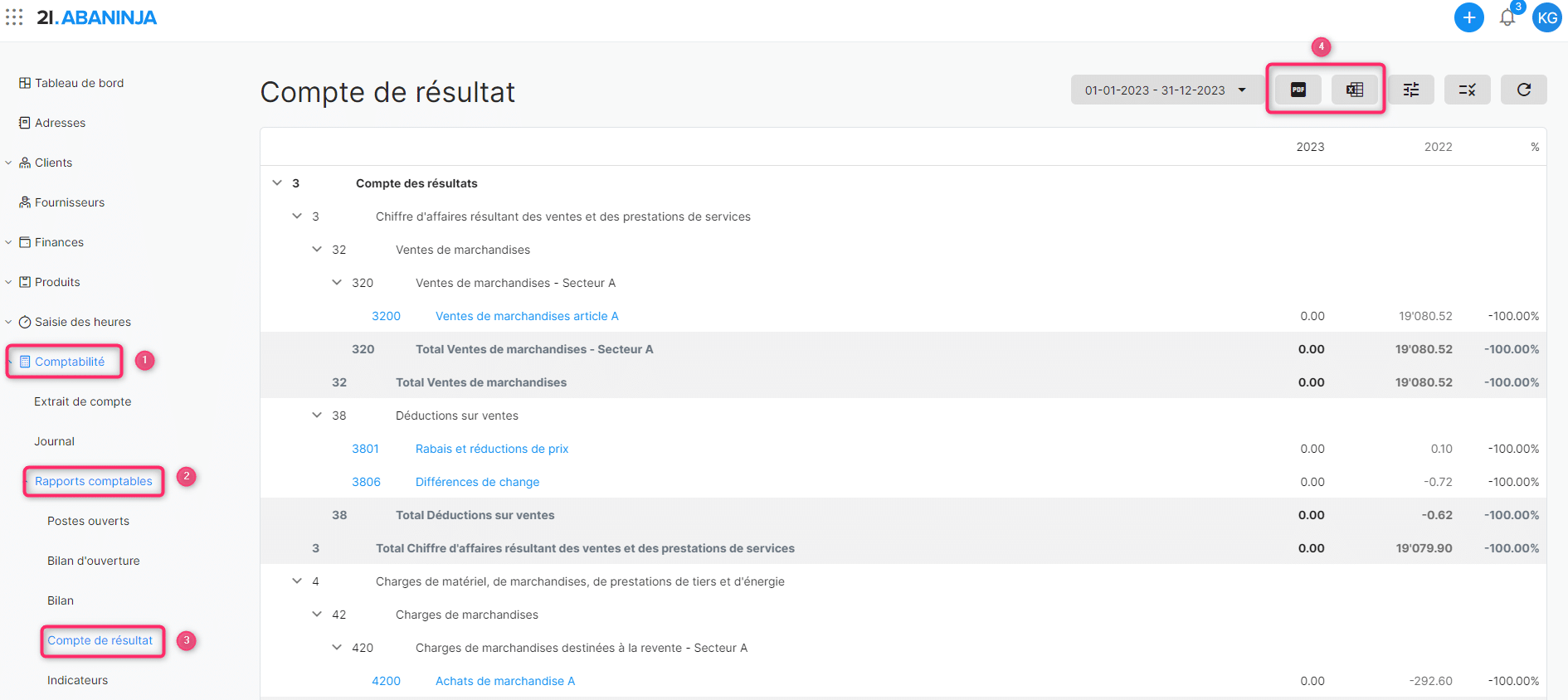Click the Compte de résultat page title

(387, 92)
